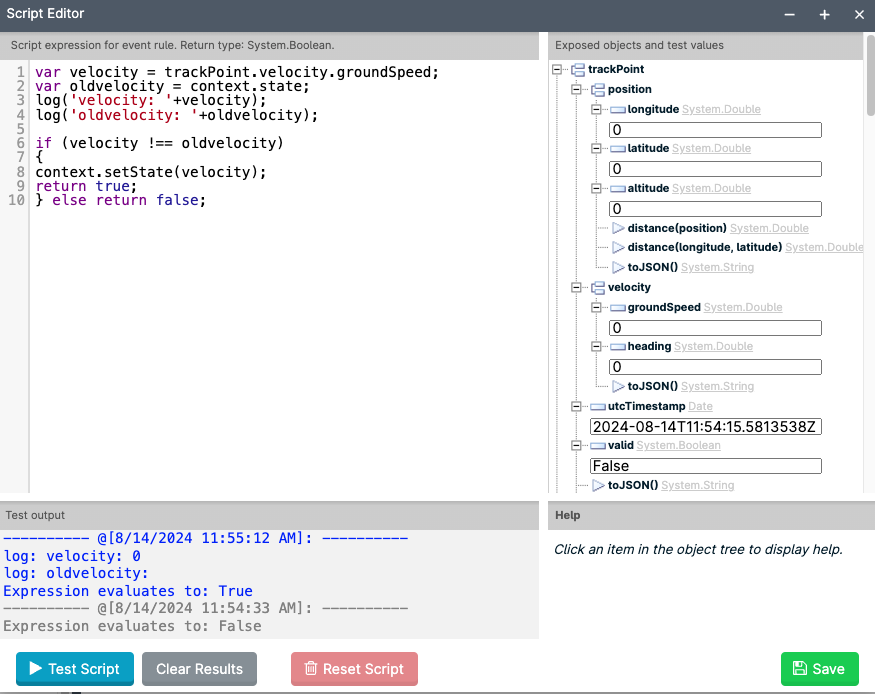The width and height of the screenshot is (875, 694).
Task: Click the longitude property icon
Action: [x=618, y=110]
